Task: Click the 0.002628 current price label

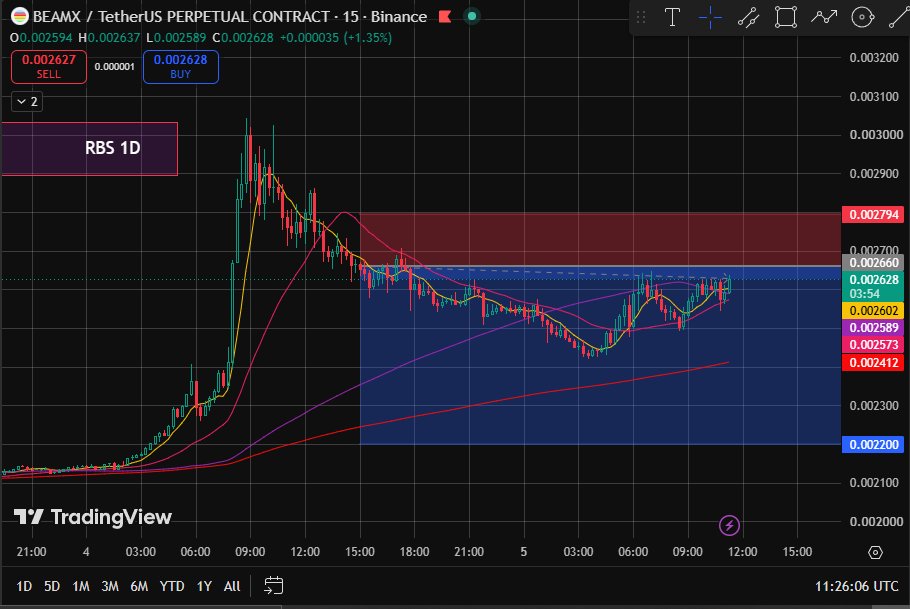Action: [873, 279]
